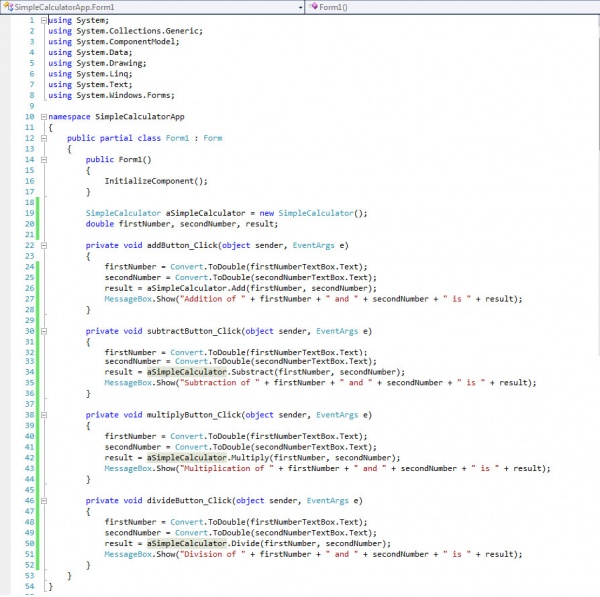600x597 pixels.
Task: Open the Form1() members dropdown
Action: (x=594, y=7)
